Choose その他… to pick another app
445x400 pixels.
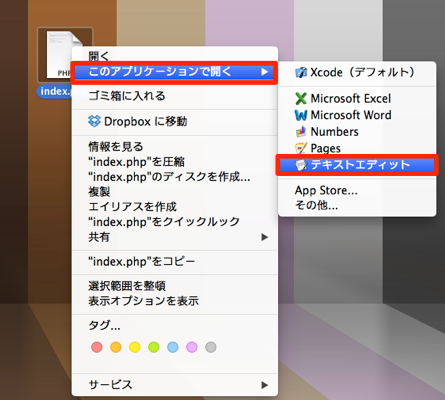tap(357, 205)
